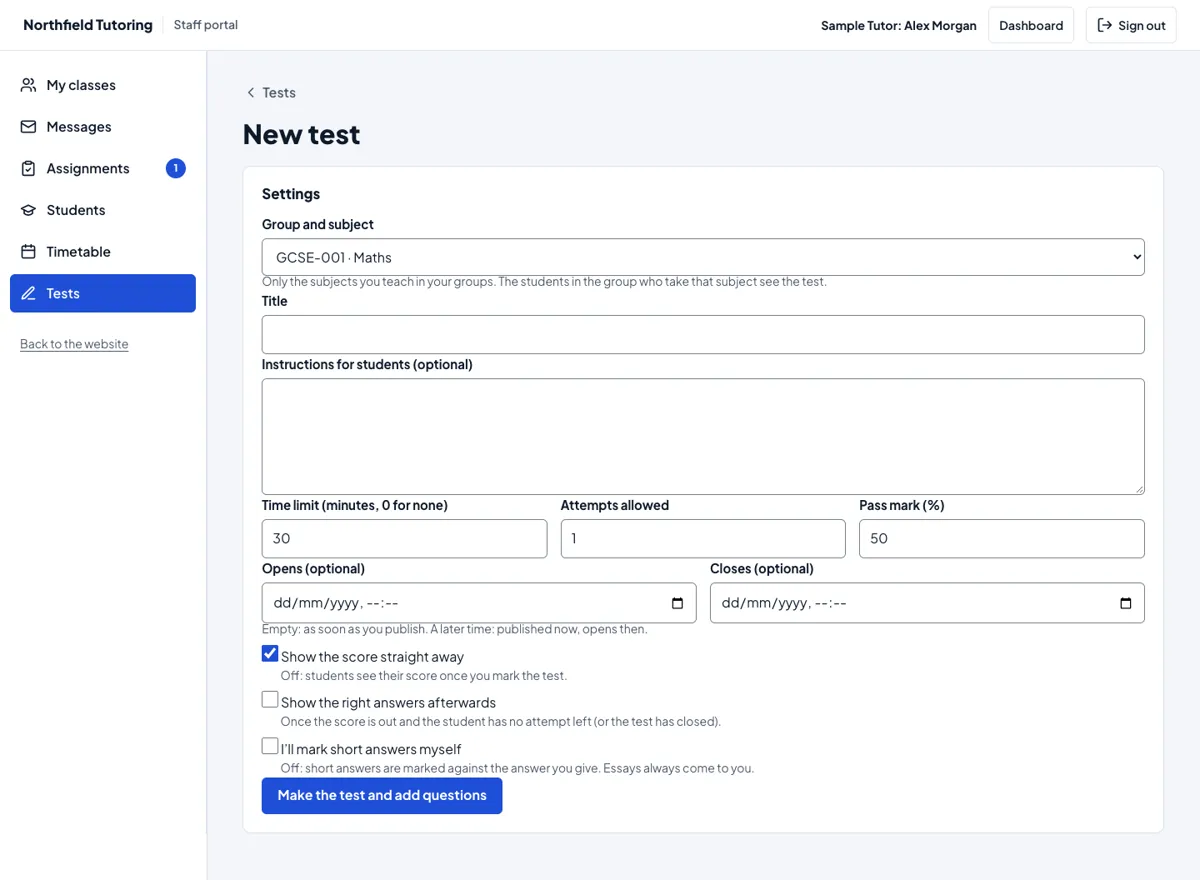Click the Assignments notification badge showing 1
Screen dimensions: 1200x880
[176, 168]
